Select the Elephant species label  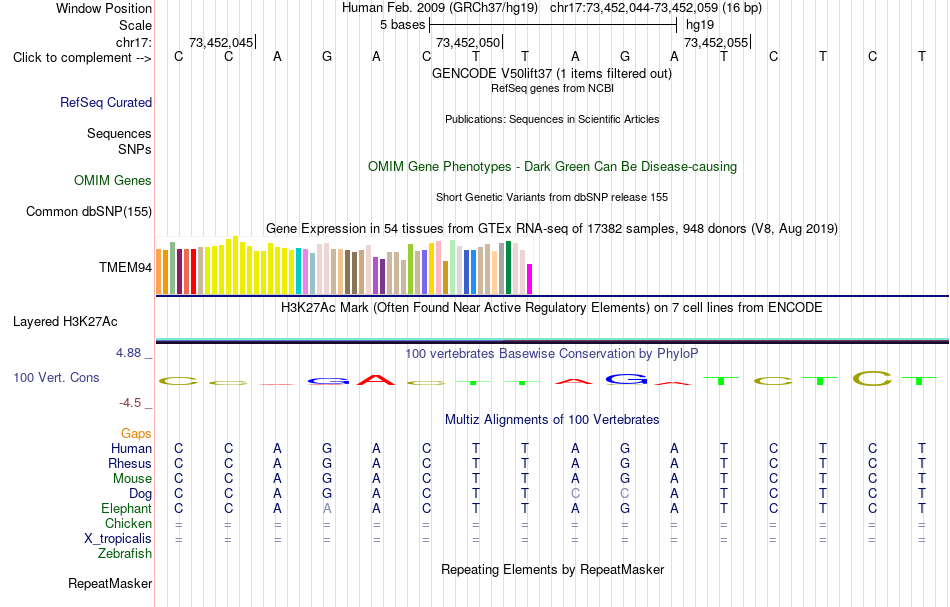tap(127, 509)
